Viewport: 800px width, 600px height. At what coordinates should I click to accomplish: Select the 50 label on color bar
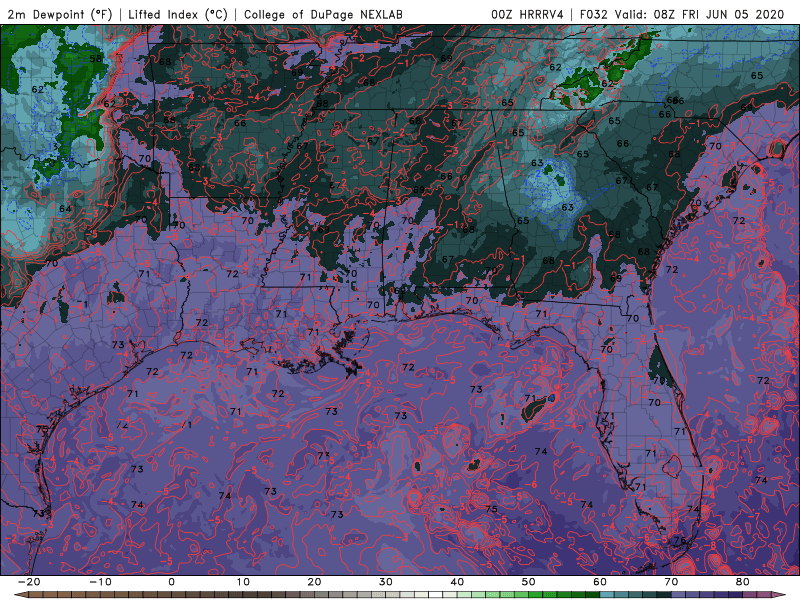click(529, 582)
